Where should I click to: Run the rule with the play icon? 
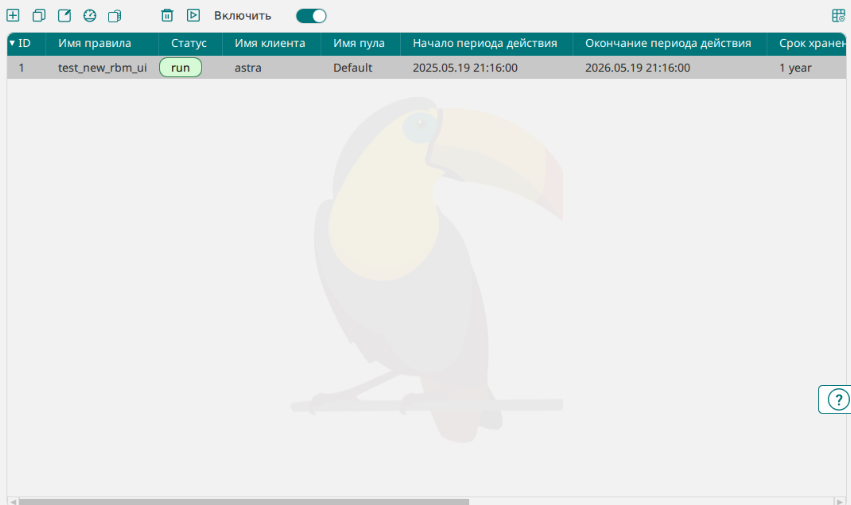(x=193, y=16)
